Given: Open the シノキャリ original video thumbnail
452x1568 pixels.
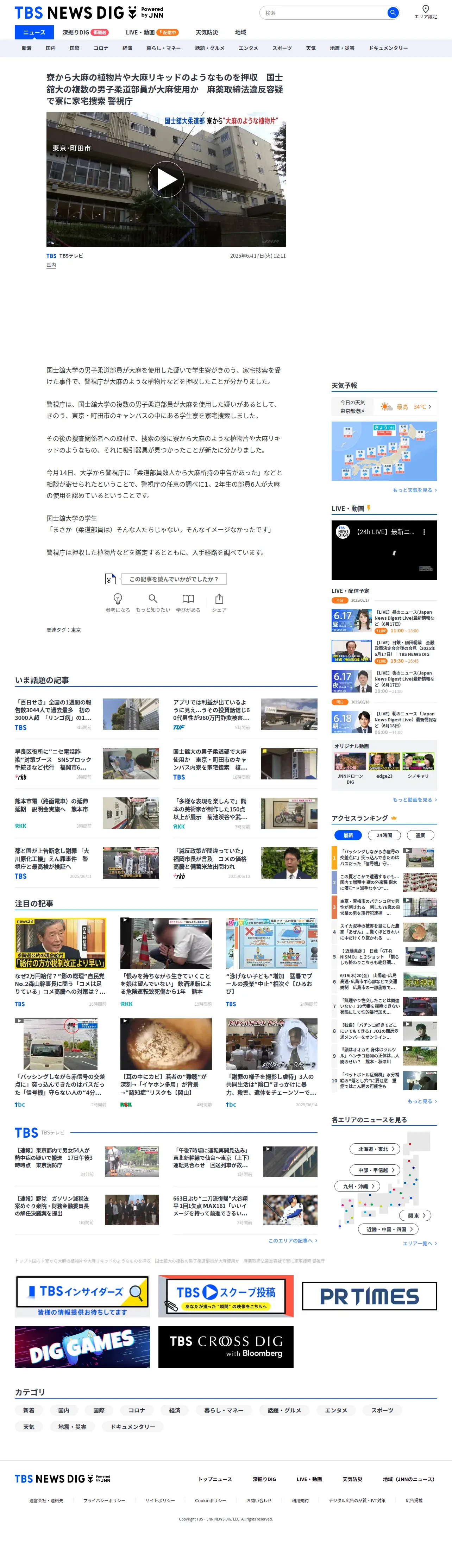Looking at the screenshot, I should click(x=418, y=761).
